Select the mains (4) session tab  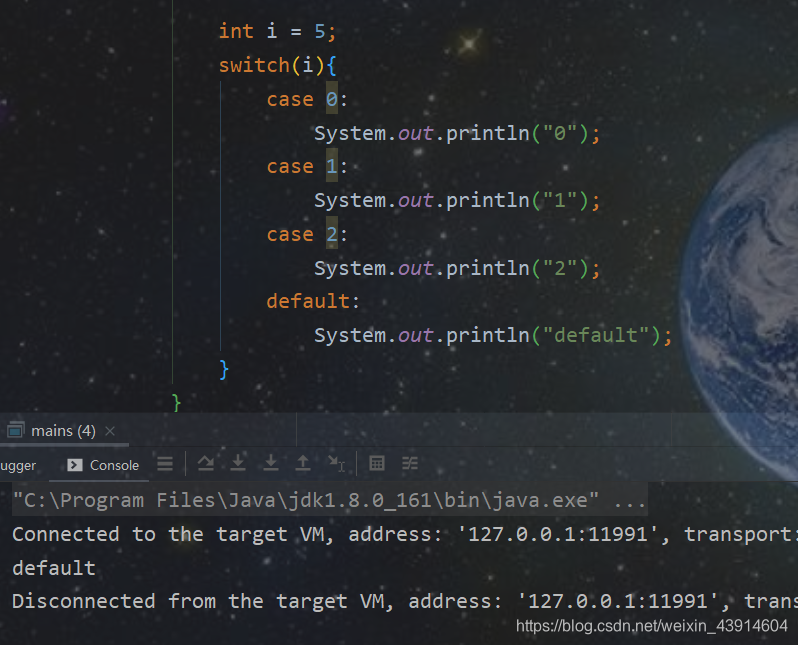tap(64, 431)
